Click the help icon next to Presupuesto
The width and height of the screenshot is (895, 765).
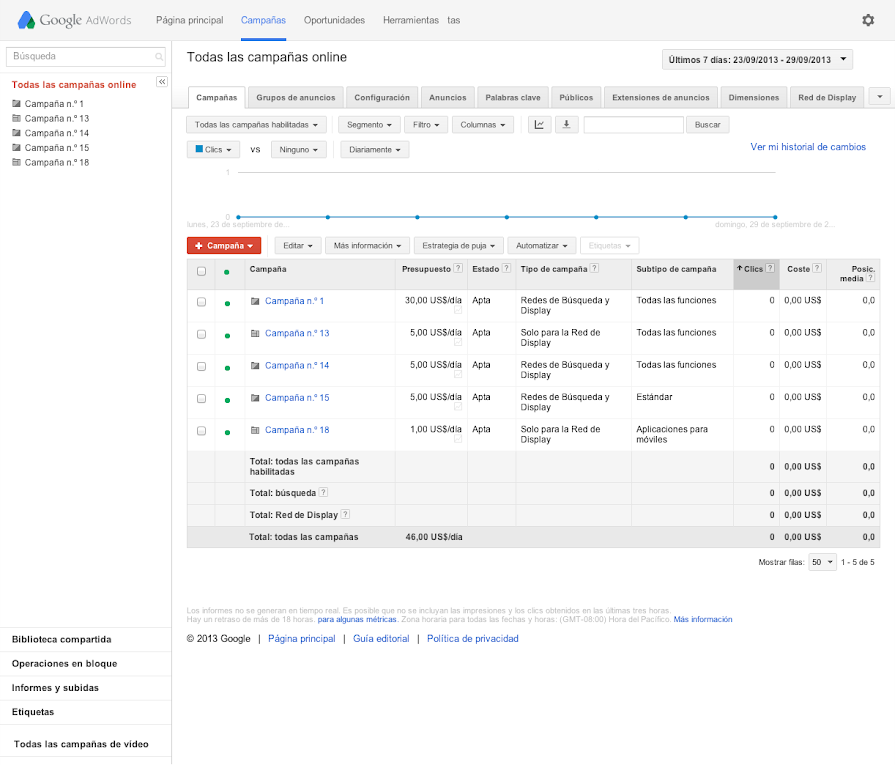pos(458,269)
